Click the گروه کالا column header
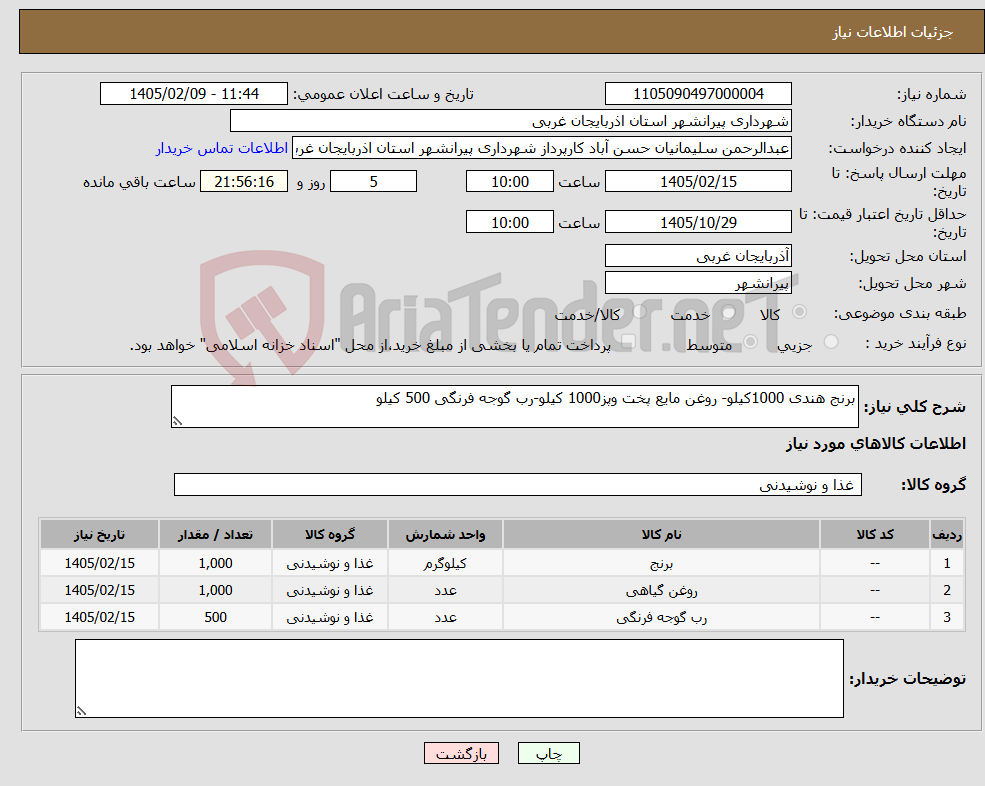Viewport: 985px width, 786px height. (x=330, y=535)
